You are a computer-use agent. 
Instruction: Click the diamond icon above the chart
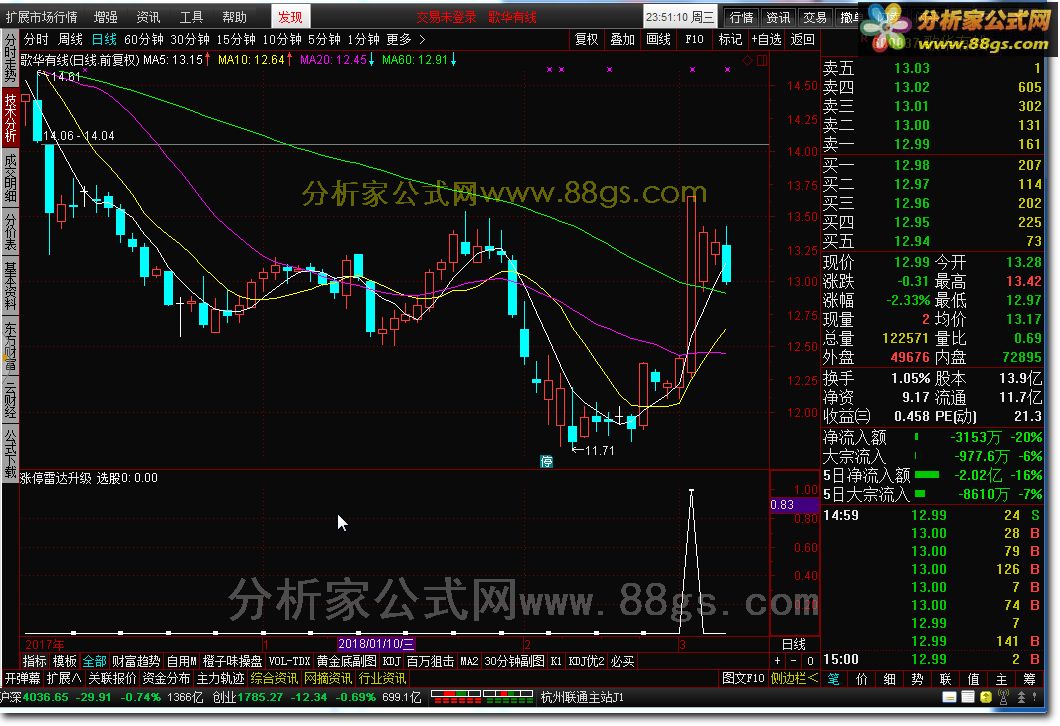[x=748, y=60]
